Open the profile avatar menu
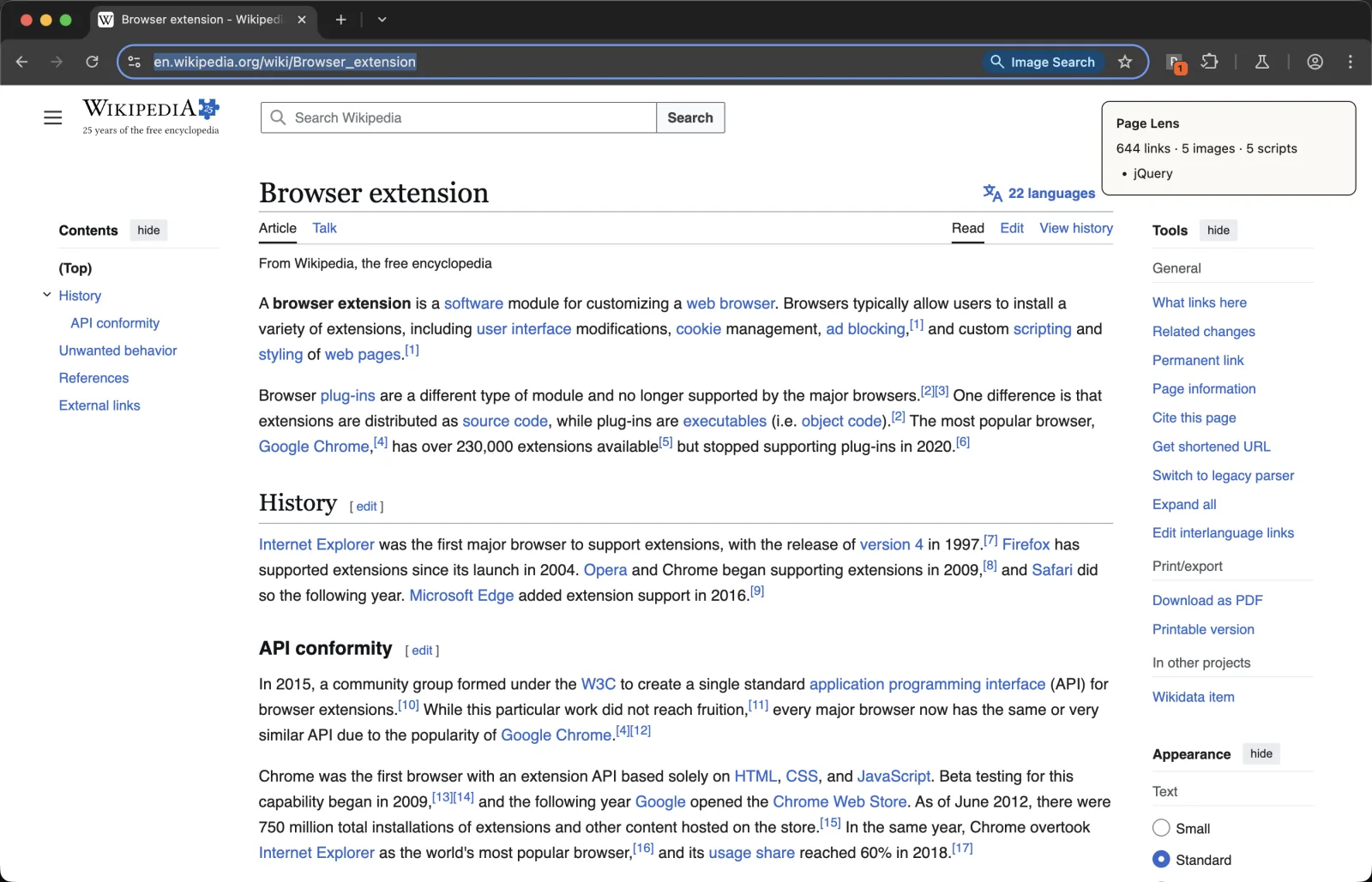 point(1315,62)
